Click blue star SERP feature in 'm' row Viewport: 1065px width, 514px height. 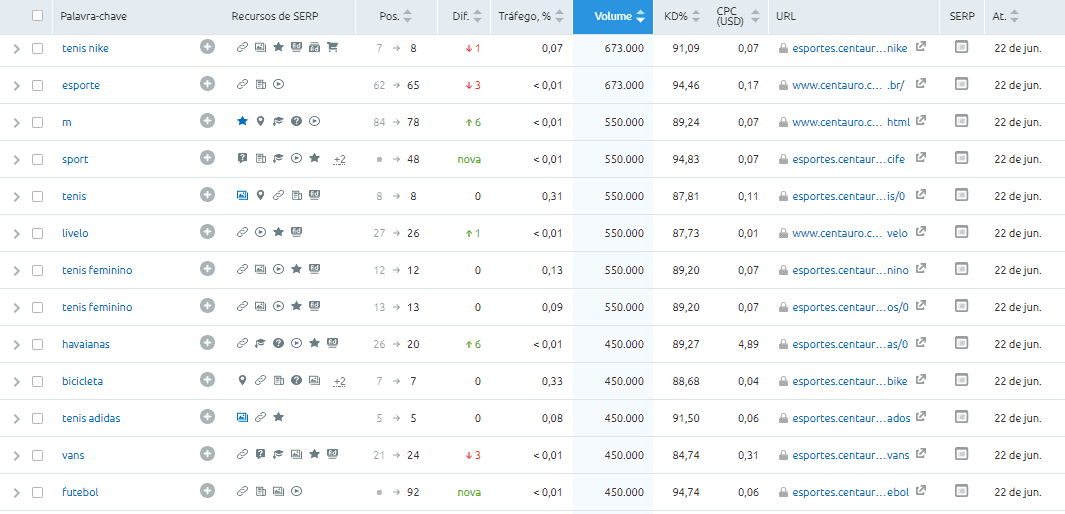(242, 121)
